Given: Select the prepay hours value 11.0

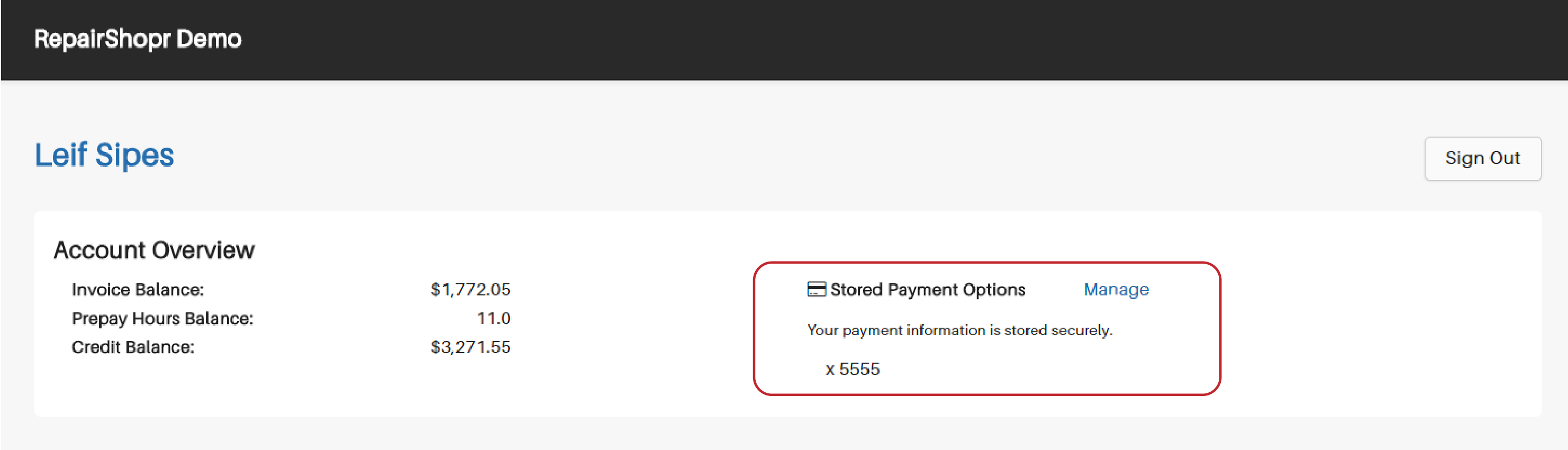Looking at the screenshot, I should pos(494,319).
